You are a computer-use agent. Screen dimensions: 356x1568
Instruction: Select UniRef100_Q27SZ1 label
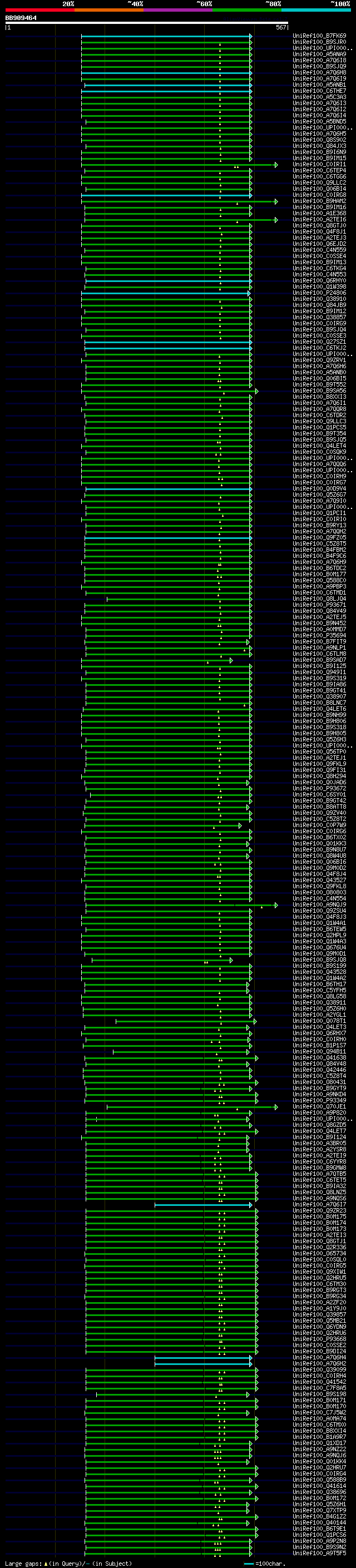(319, 342)
